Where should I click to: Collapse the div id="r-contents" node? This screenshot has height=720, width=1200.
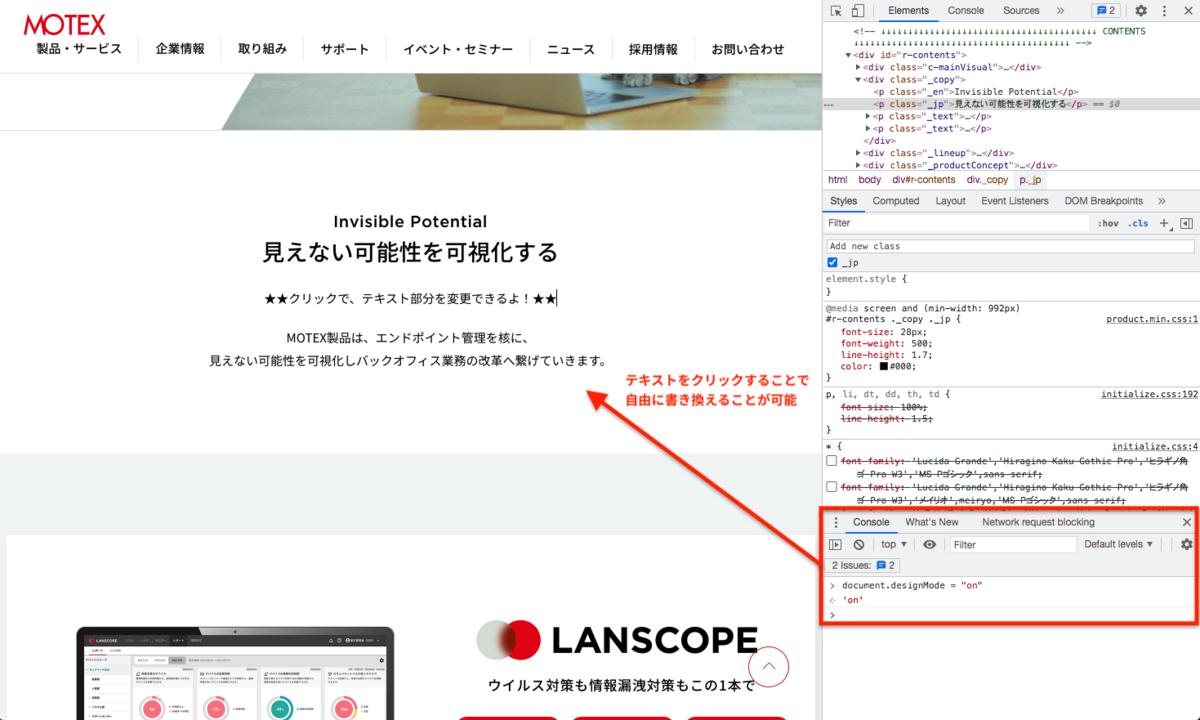coord(848,55)
